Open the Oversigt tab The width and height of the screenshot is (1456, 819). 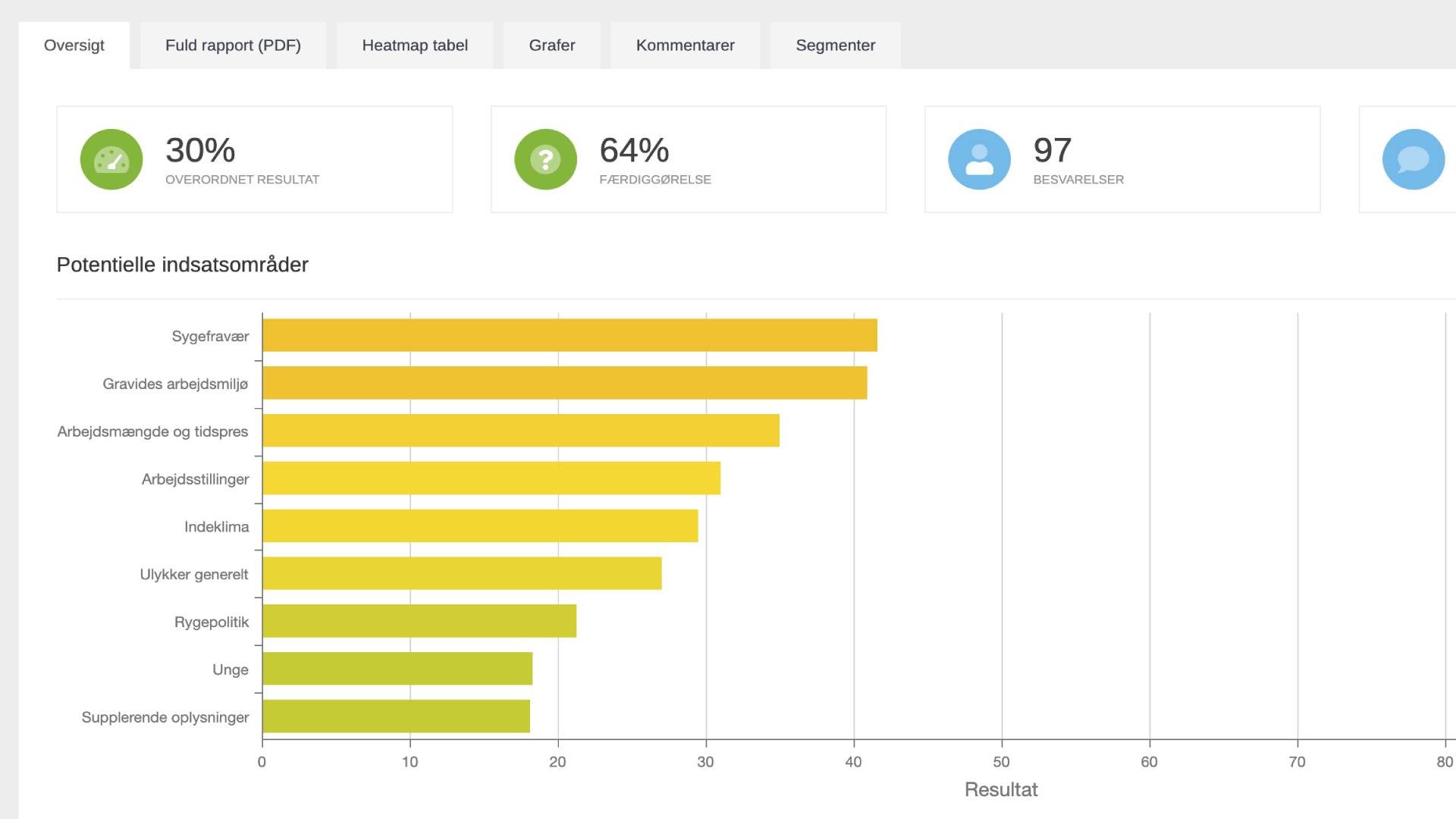click(74, 45)
